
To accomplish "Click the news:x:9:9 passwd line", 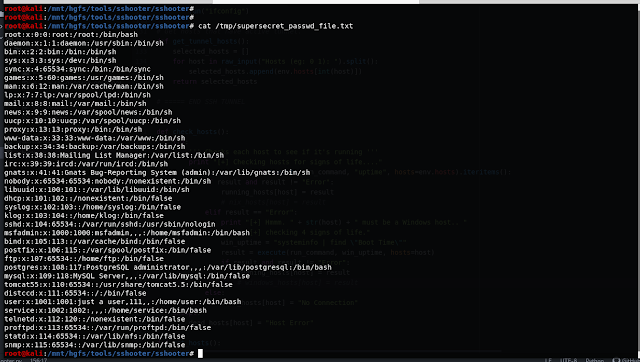I will point(88,112).
